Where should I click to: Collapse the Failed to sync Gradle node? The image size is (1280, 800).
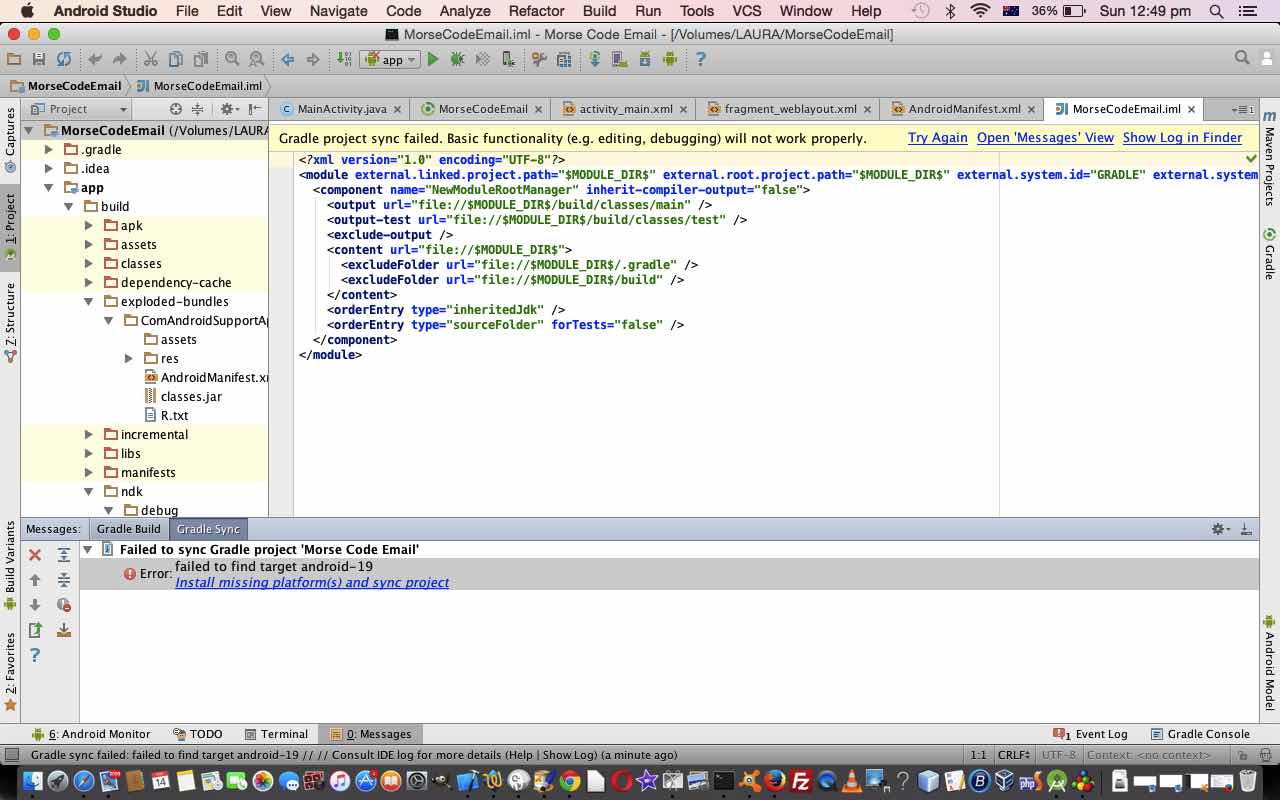pyautogui.click(x=88, y=550)
